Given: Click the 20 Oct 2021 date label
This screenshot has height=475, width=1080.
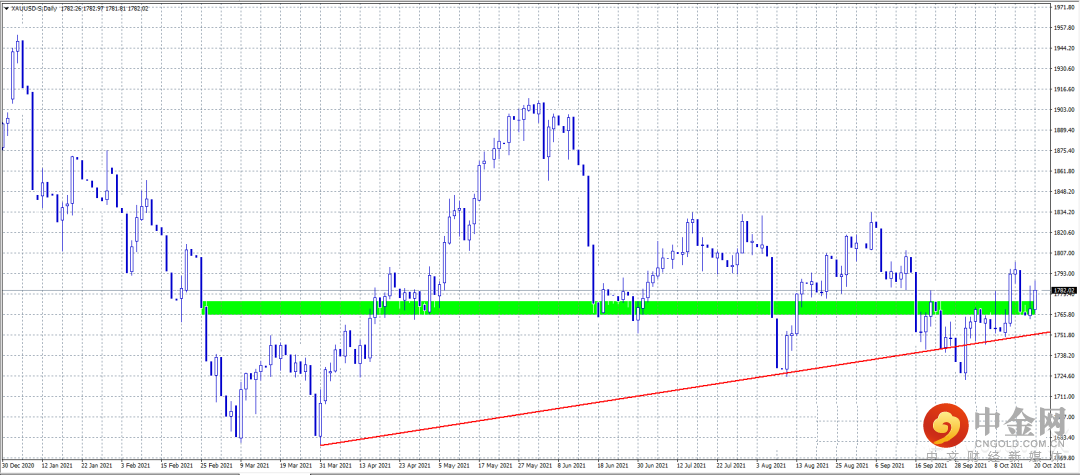Looking at the screenshot, I should tap(1052, 466).
